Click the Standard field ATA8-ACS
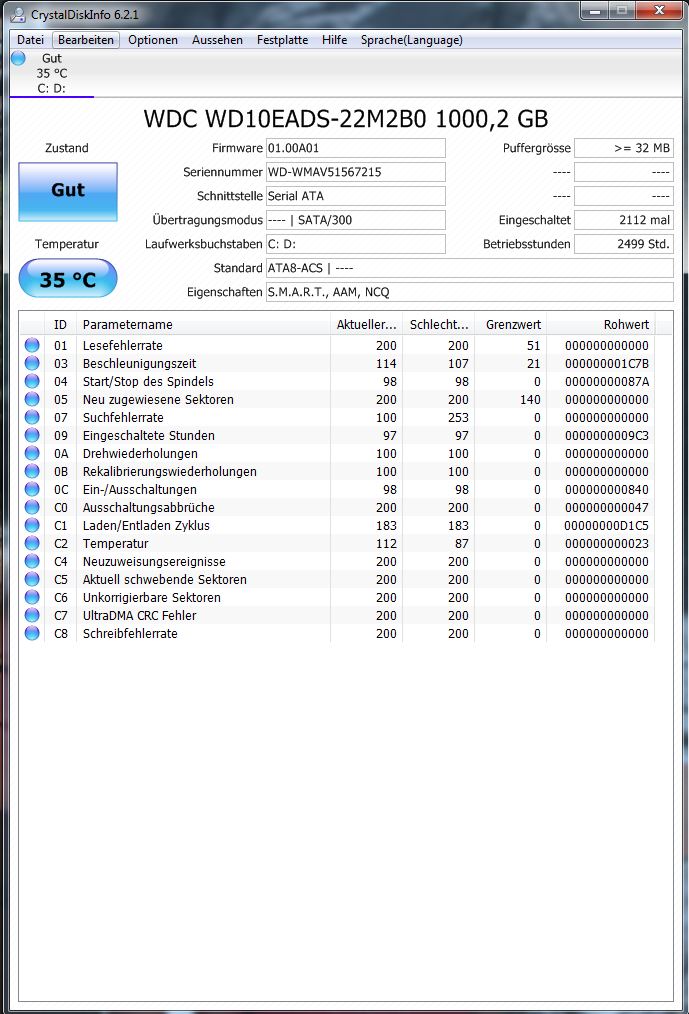The image size is (689, 1014). point(470,268)
